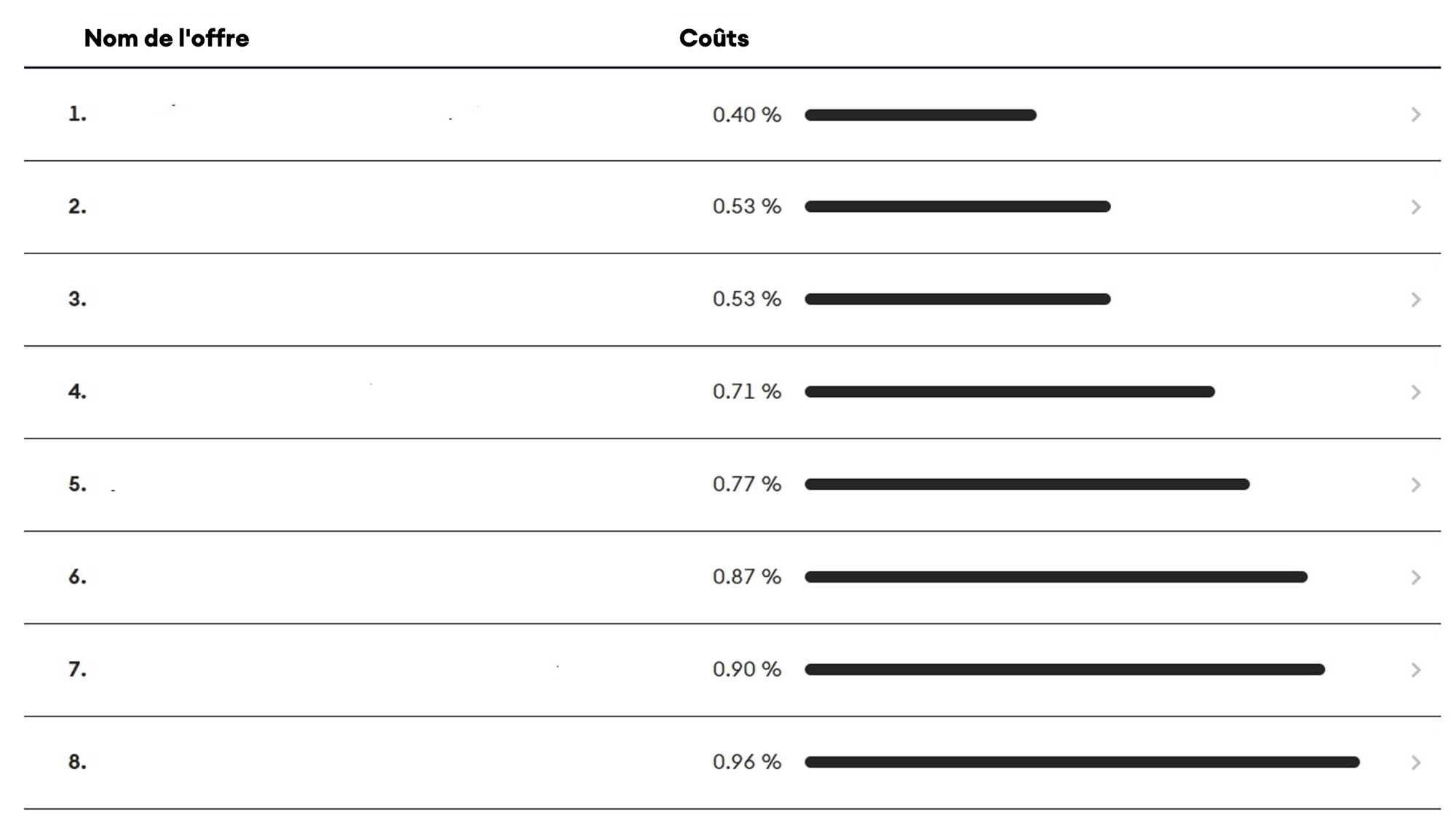
Task: Click the 0.87 % cost value
Action: 747,577
